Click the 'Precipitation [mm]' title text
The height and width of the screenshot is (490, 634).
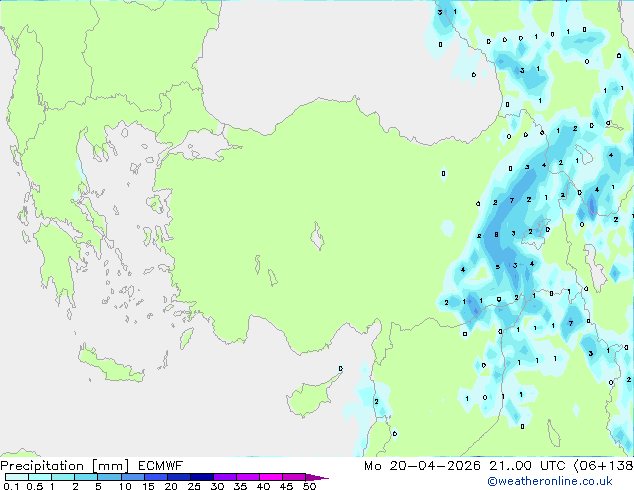click(x=65, y=466)
